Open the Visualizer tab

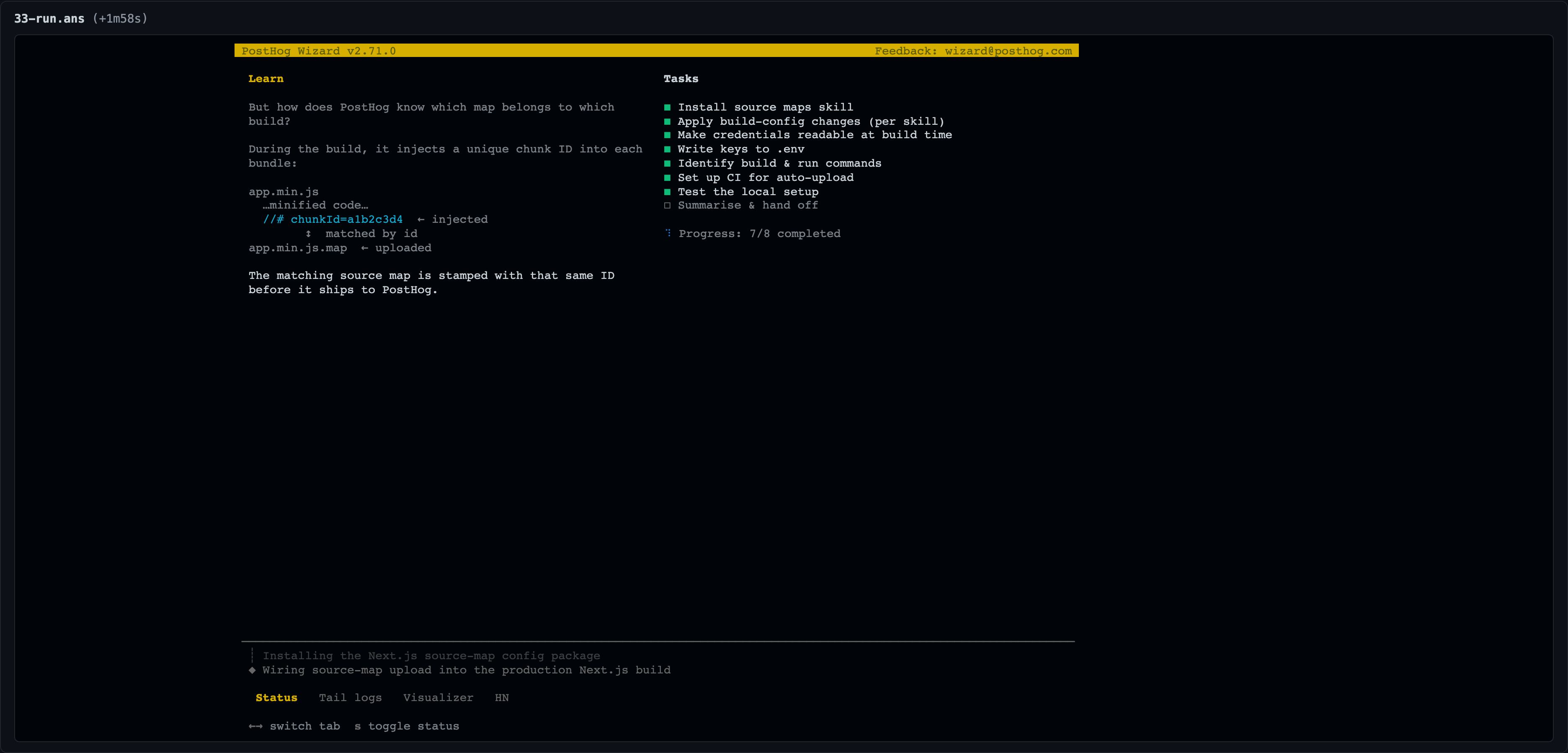coord(438,698)
